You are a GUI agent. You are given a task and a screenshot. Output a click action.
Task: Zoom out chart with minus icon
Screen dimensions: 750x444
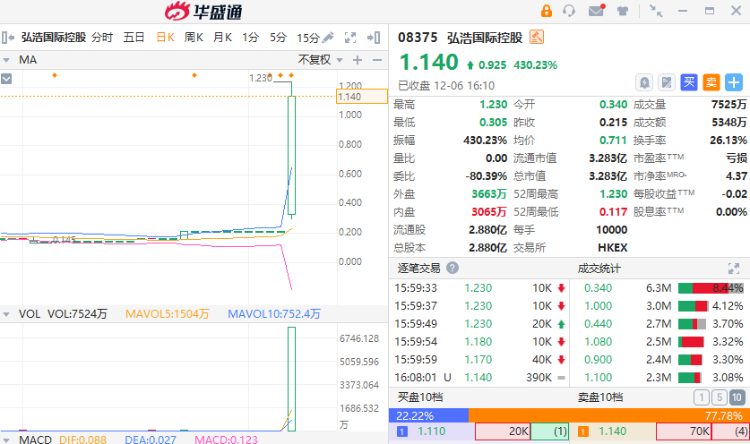pyautogui.click(x=377, y=60)
